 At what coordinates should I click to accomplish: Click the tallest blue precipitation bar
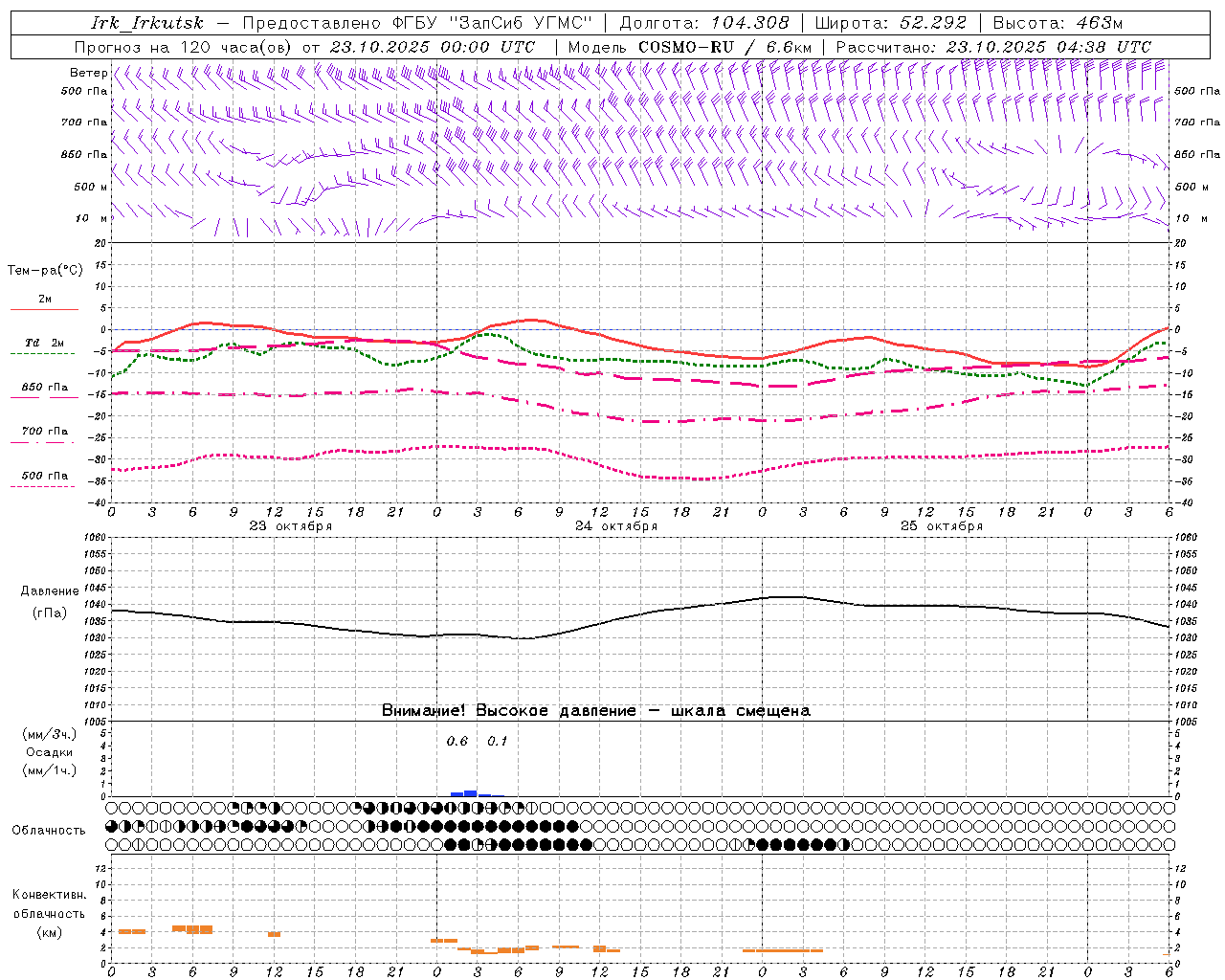470,792
